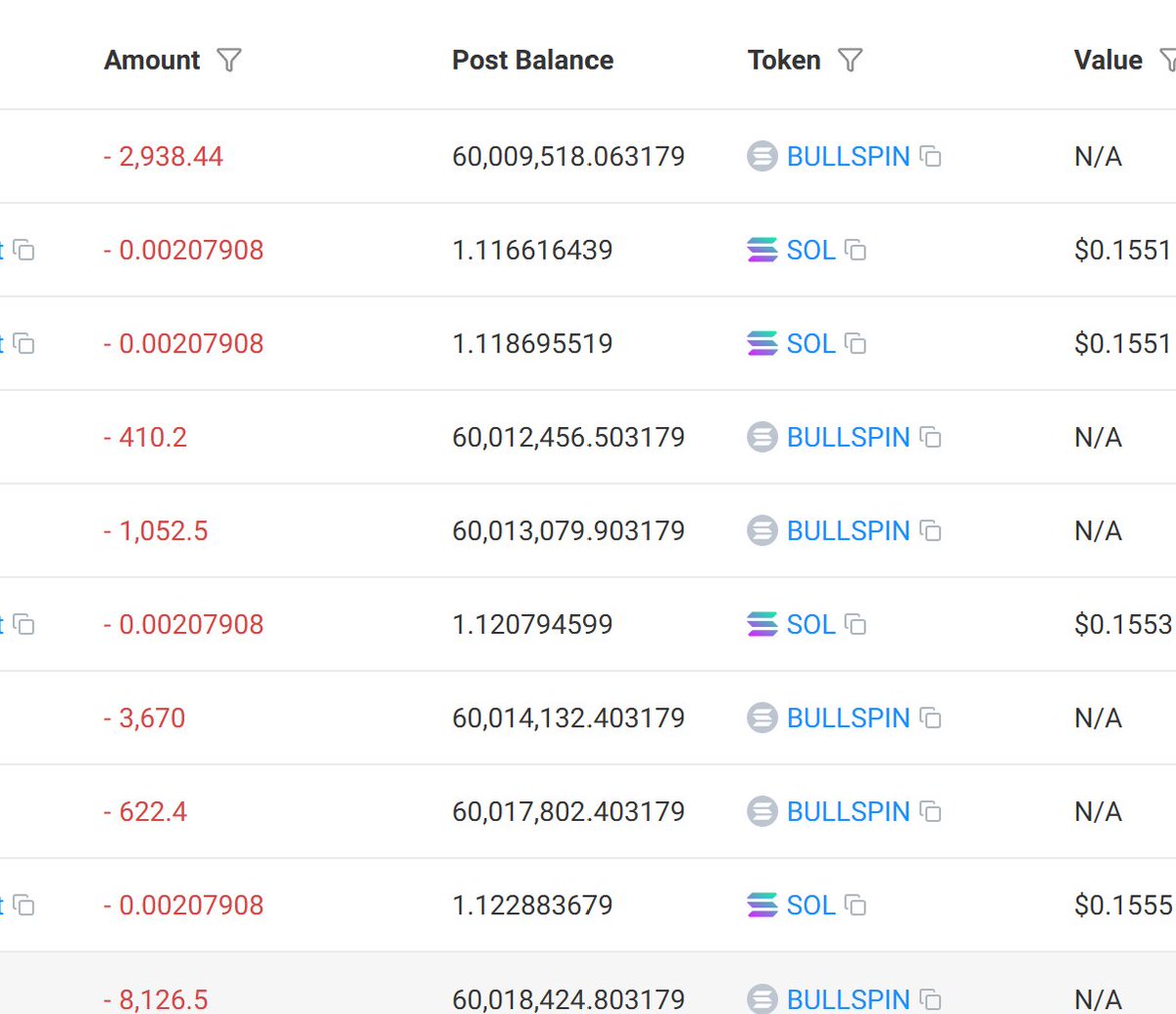The width and height of the screenshot is (1176, 1014).
Task: Select amount - 622.4
Action: tap(145, 812)
